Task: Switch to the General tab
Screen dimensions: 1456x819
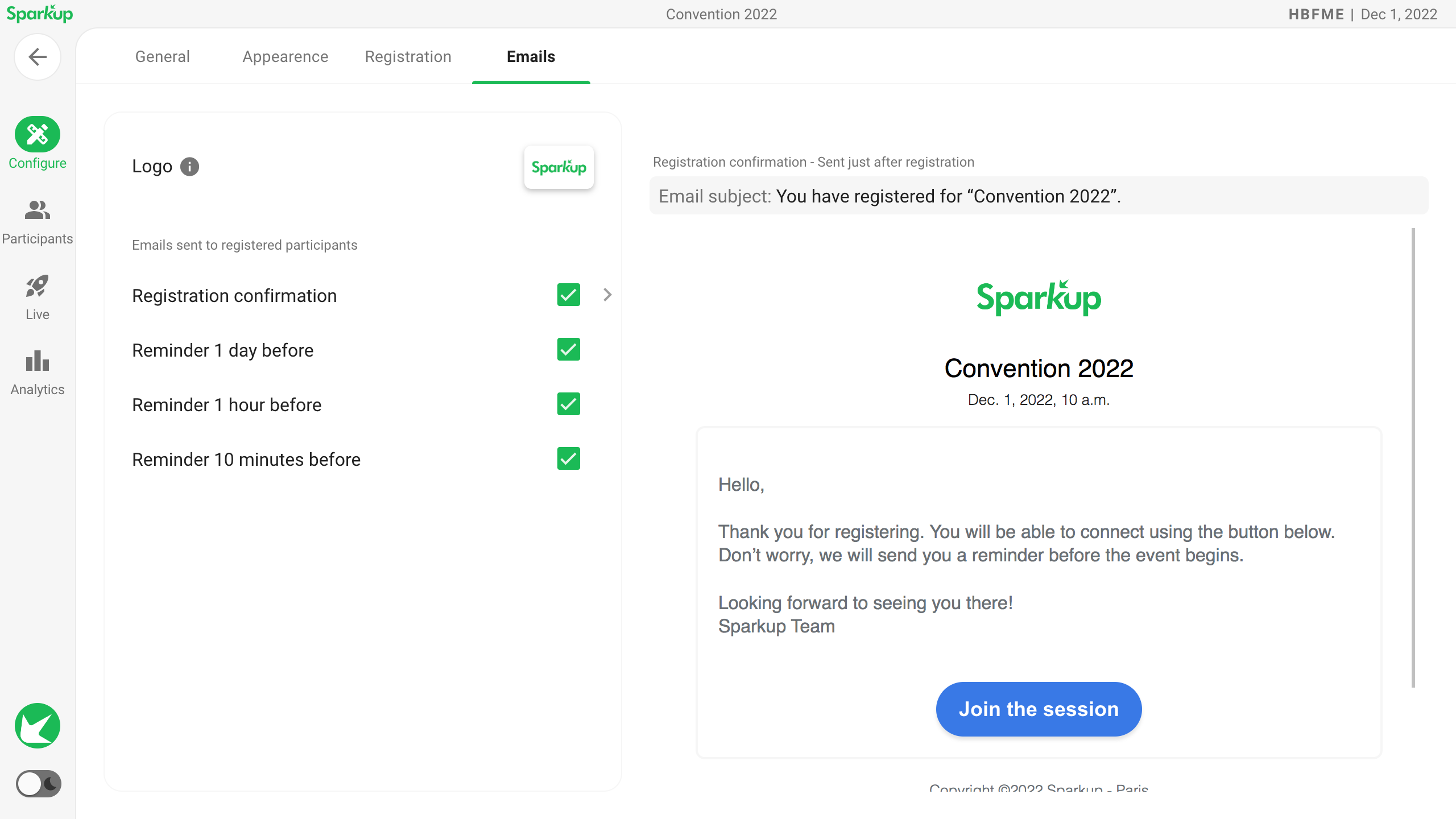Action: tap(162, 56)
